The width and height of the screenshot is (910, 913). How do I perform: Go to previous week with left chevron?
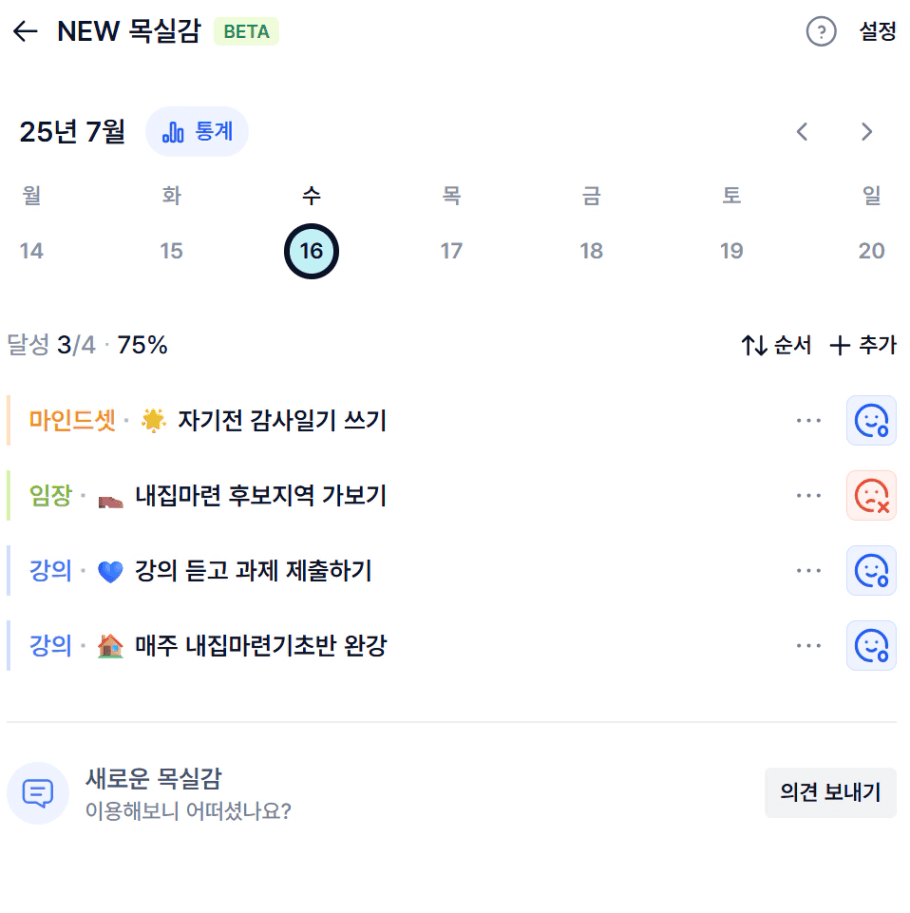[x=802, y=132]
